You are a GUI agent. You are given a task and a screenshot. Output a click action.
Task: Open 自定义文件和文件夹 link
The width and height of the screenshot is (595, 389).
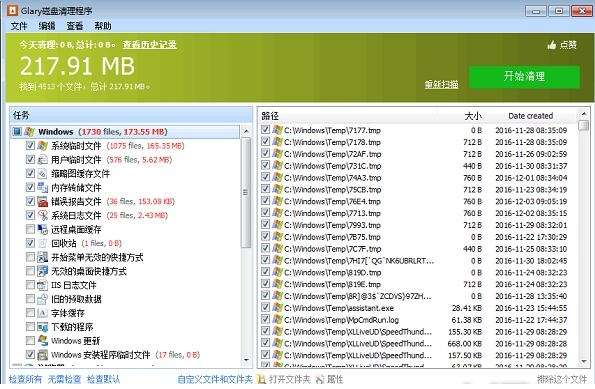(215, 379)
